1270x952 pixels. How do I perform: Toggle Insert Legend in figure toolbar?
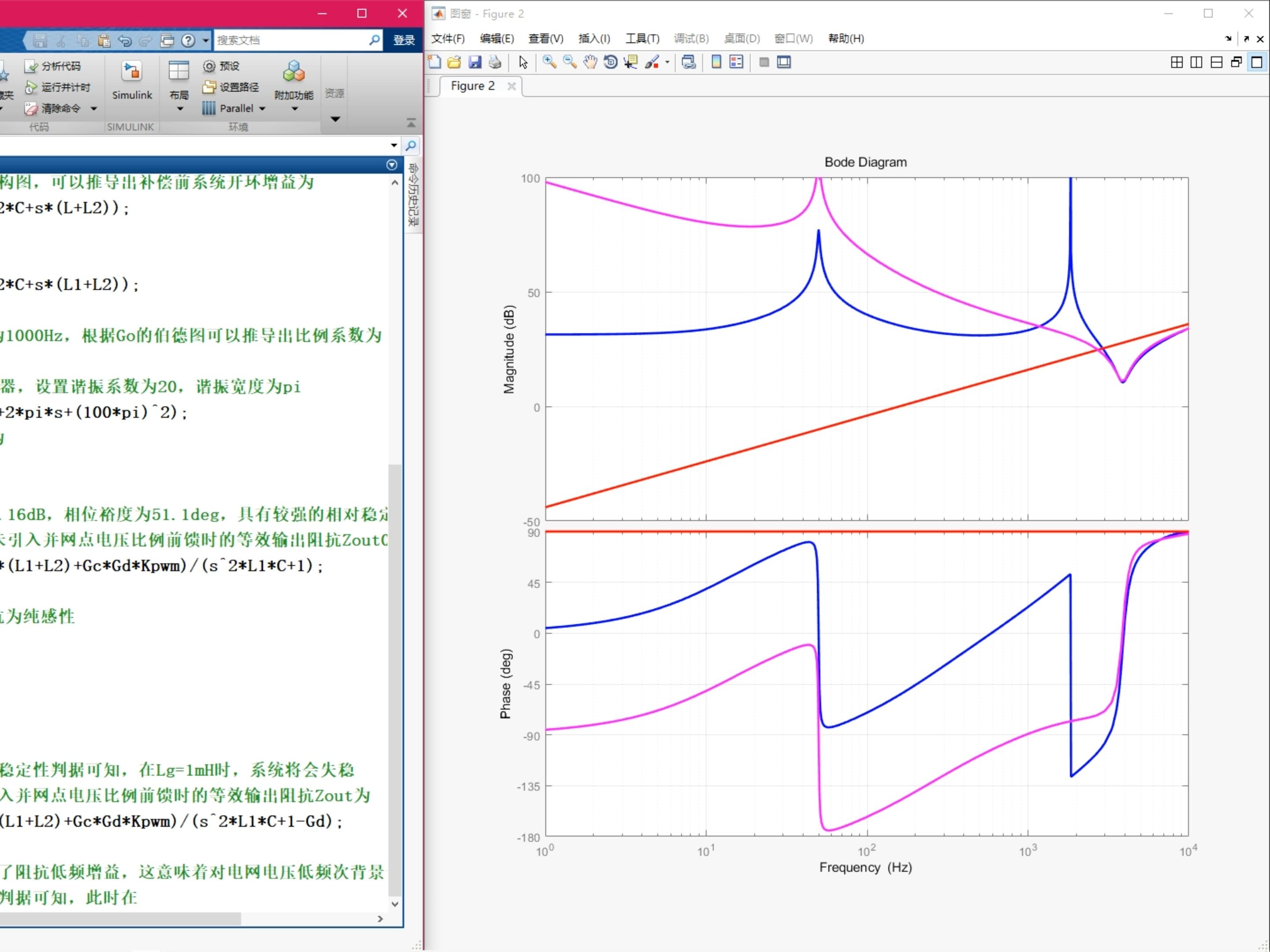pos(736,62)
